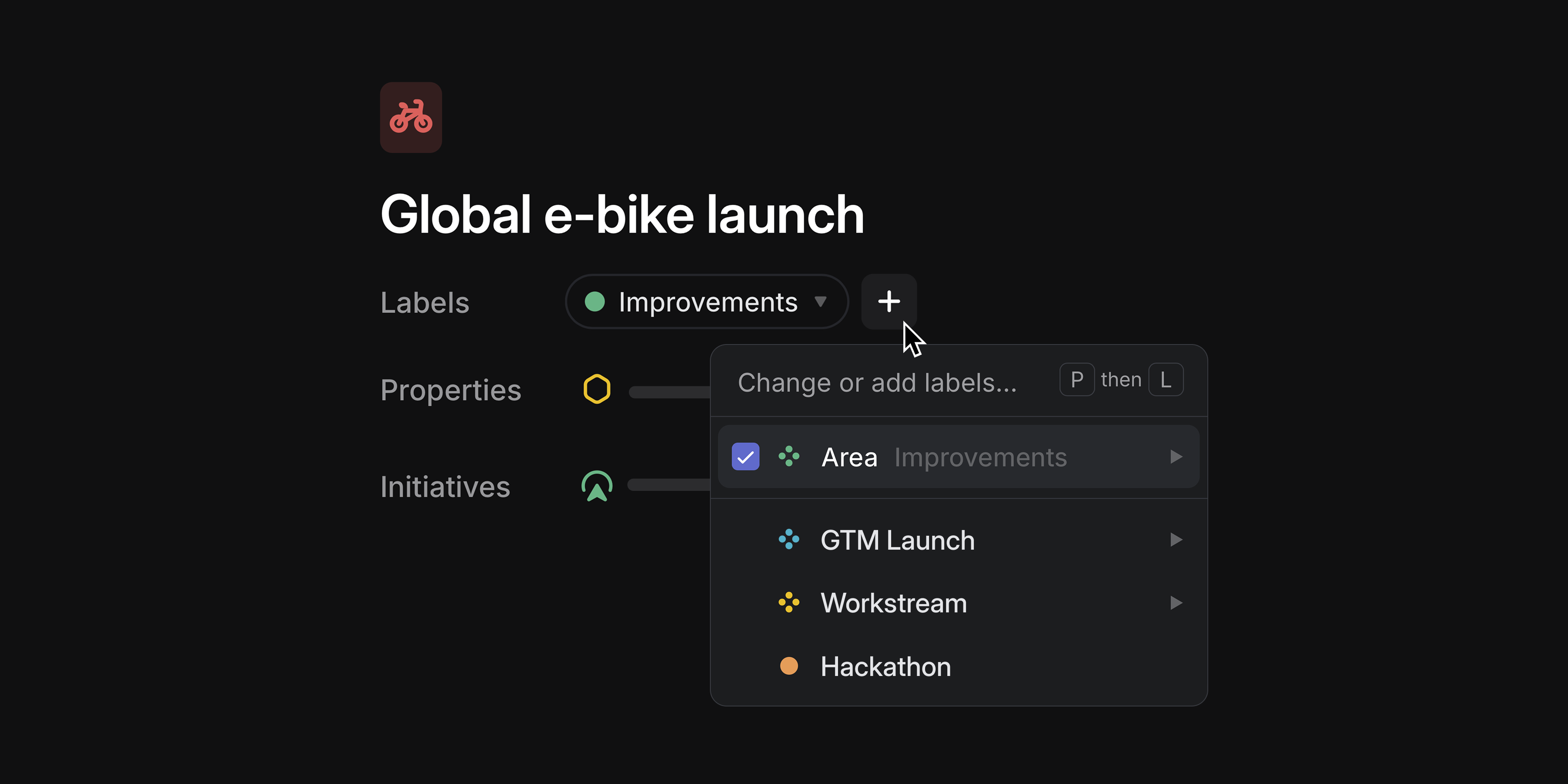1568x784 pixels.
Task: Click the plus icon to add a label
Action: (889, 301)
